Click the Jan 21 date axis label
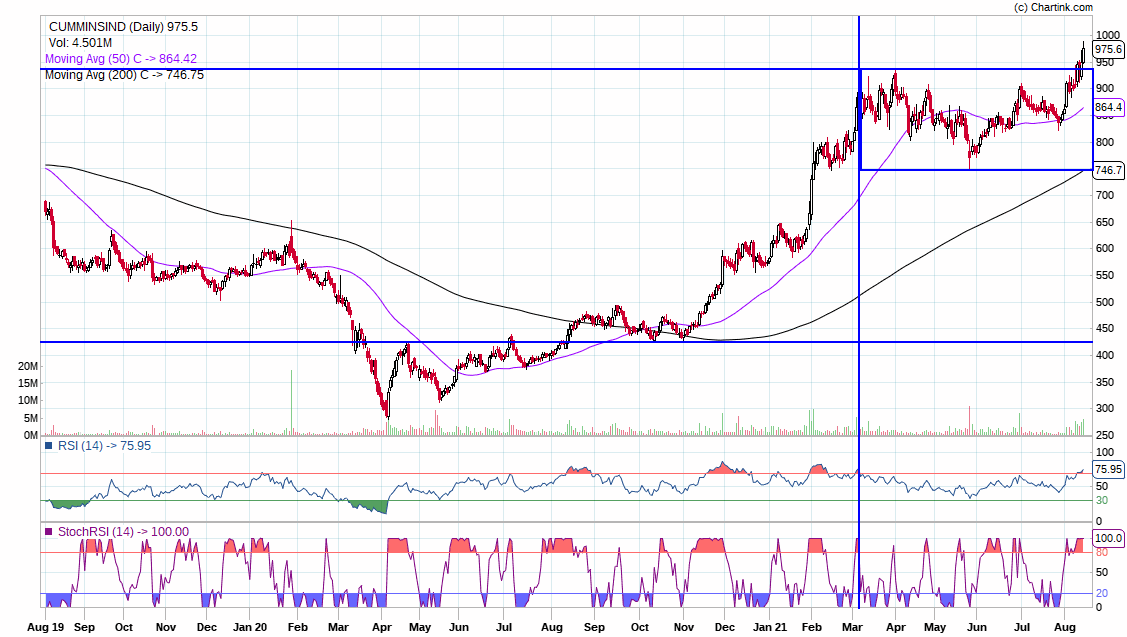This screenshot has height=637, width=1127. 770,628
